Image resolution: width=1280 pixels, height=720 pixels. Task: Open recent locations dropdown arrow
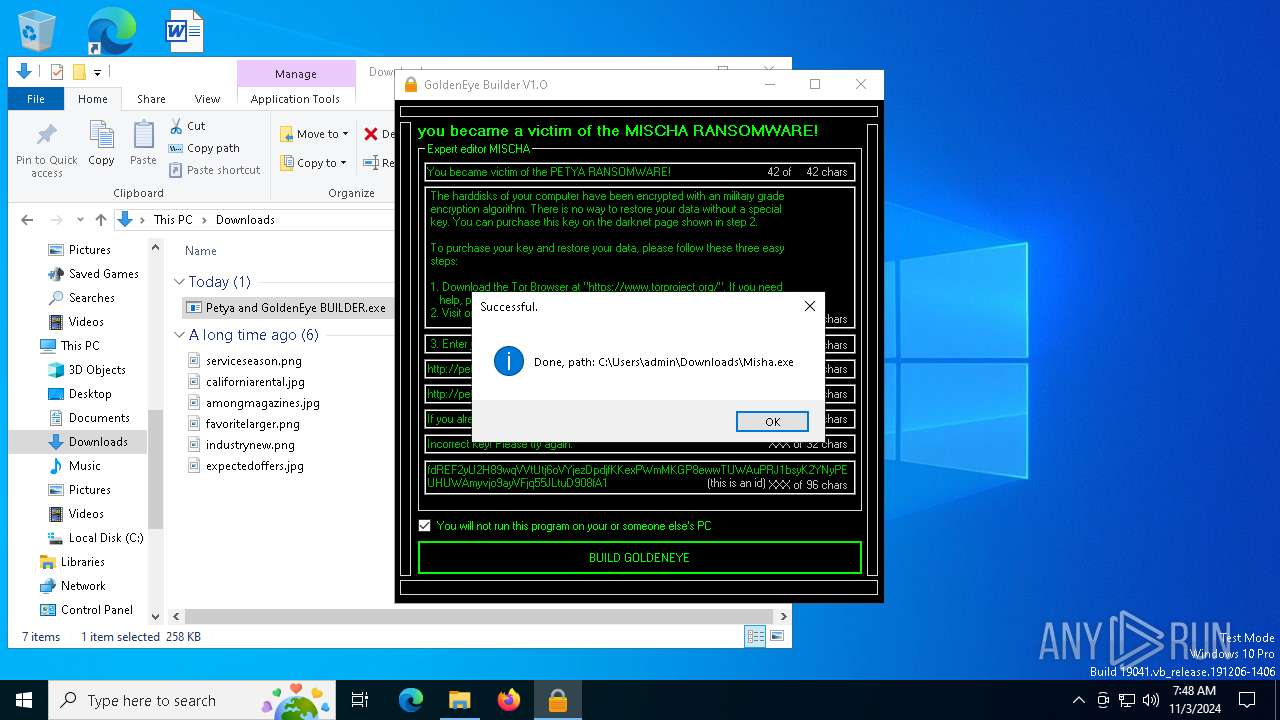(80, 220)
